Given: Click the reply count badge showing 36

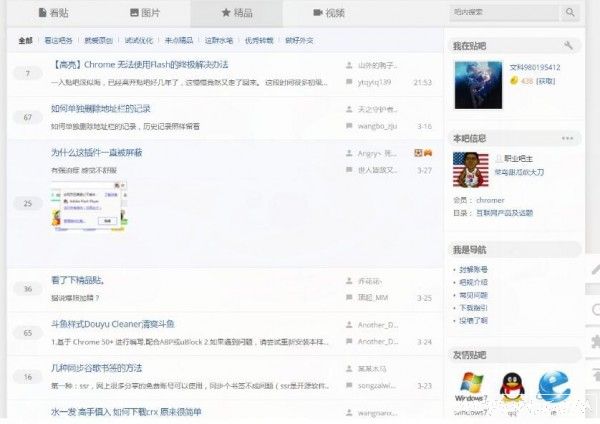Looking at the screenshot, I should [28, 289].
